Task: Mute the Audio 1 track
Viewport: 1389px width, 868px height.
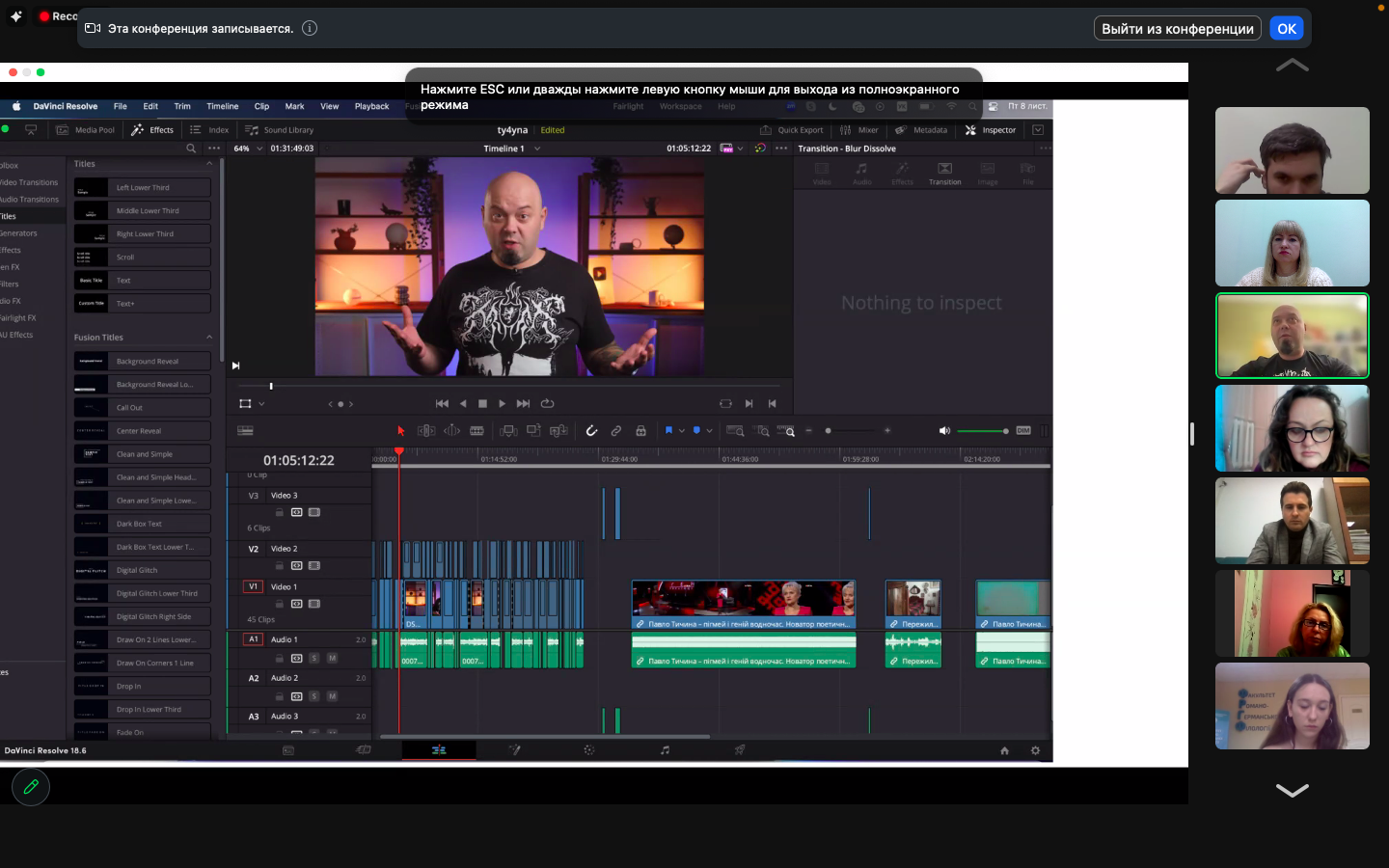Action: tap(332, 659)
